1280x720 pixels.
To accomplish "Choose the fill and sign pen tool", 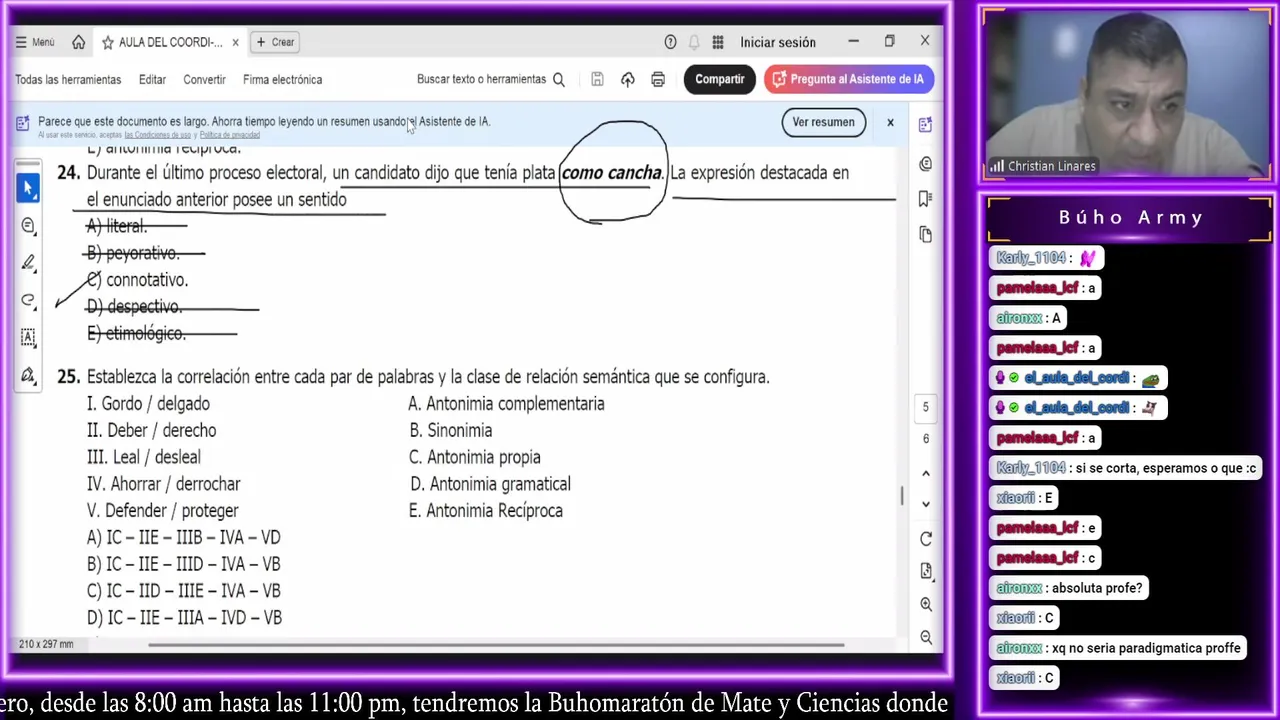I will pyautogui.click(x=28, y=375).
